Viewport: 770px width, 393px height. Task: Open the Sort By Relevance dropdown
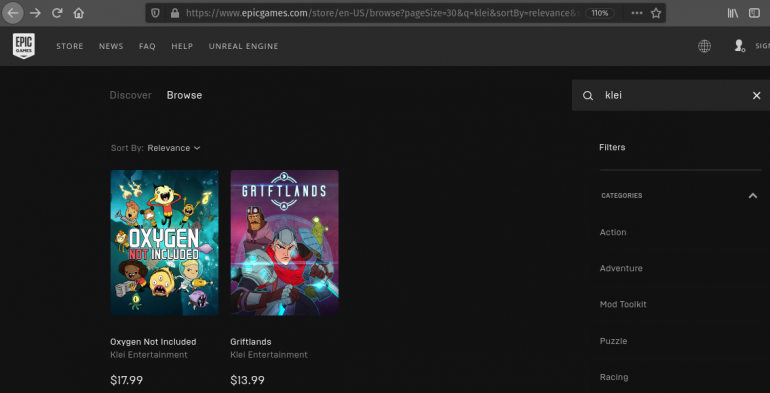click(156, 148)
